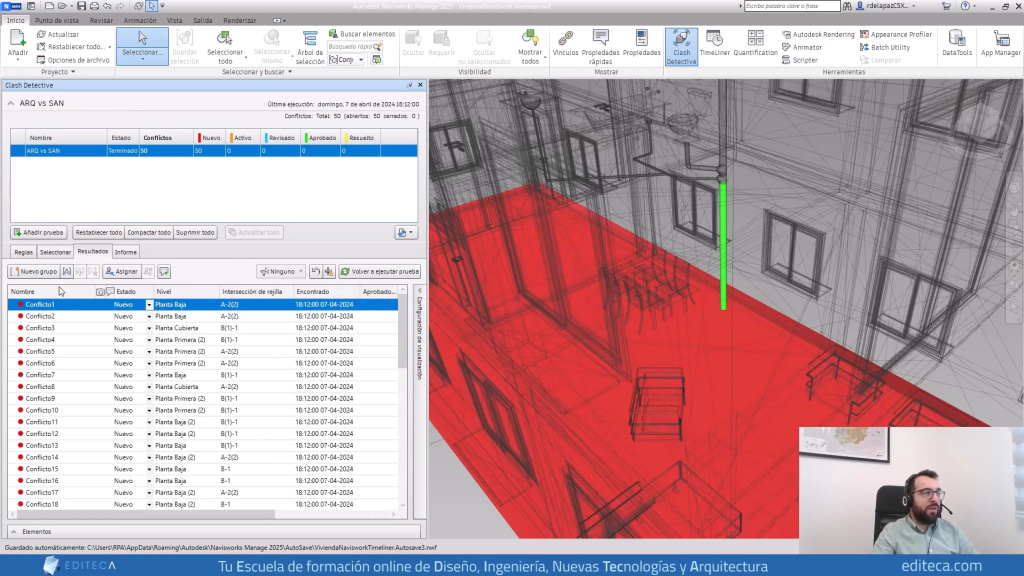Open the Ninguno isolation dropdown
The height and width of the screenshot is (576, 1024).
282,272
